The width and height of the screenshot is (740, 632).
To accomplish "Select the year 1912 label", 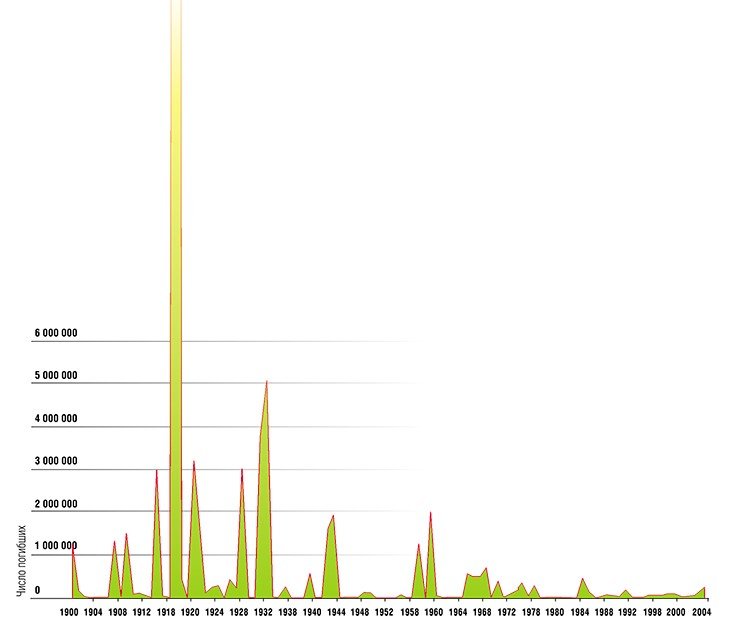I will [x=142, y=613].
